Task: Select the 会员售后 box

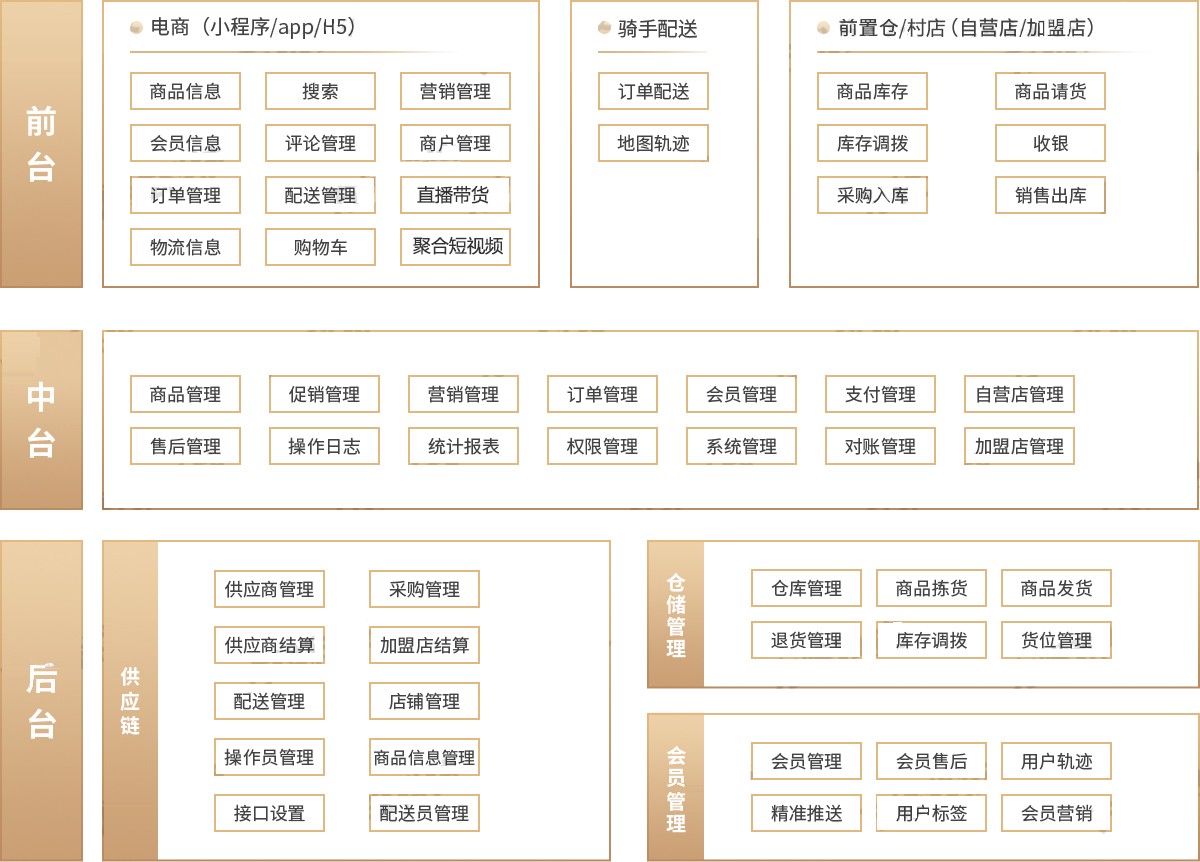Action: [931, 761]
